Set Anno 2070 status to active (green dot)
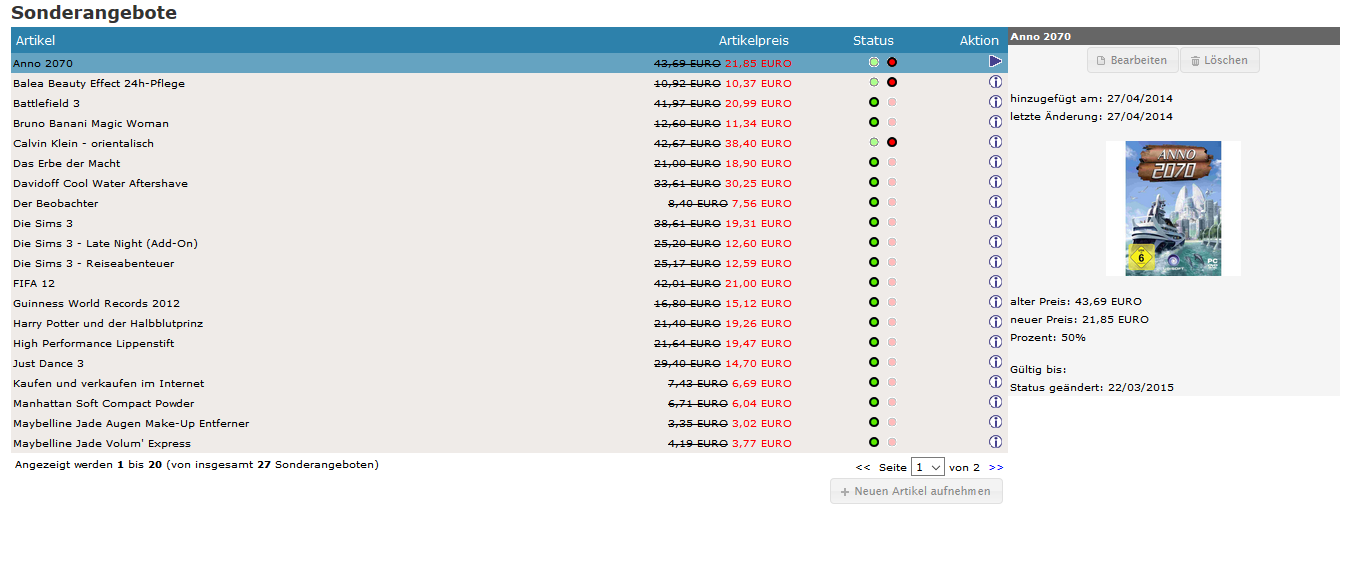Image resolution: width=1360 pixels, height=577 pixels. click(x=874, y=62)
